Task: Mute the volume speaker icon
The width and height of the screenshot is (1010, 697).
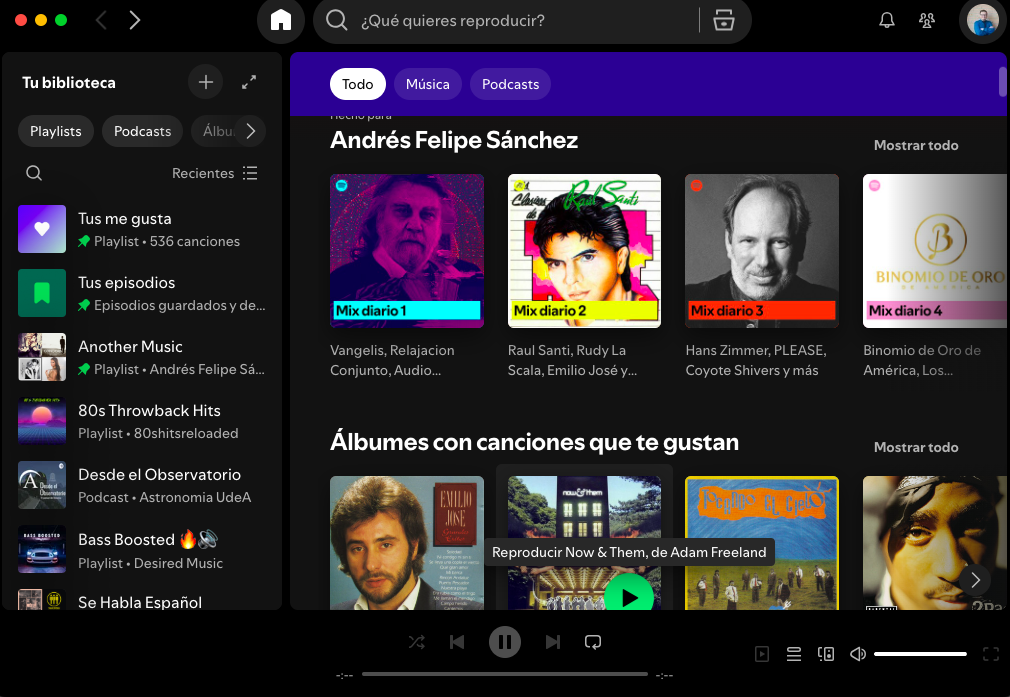Action: [x=857, y=654]
